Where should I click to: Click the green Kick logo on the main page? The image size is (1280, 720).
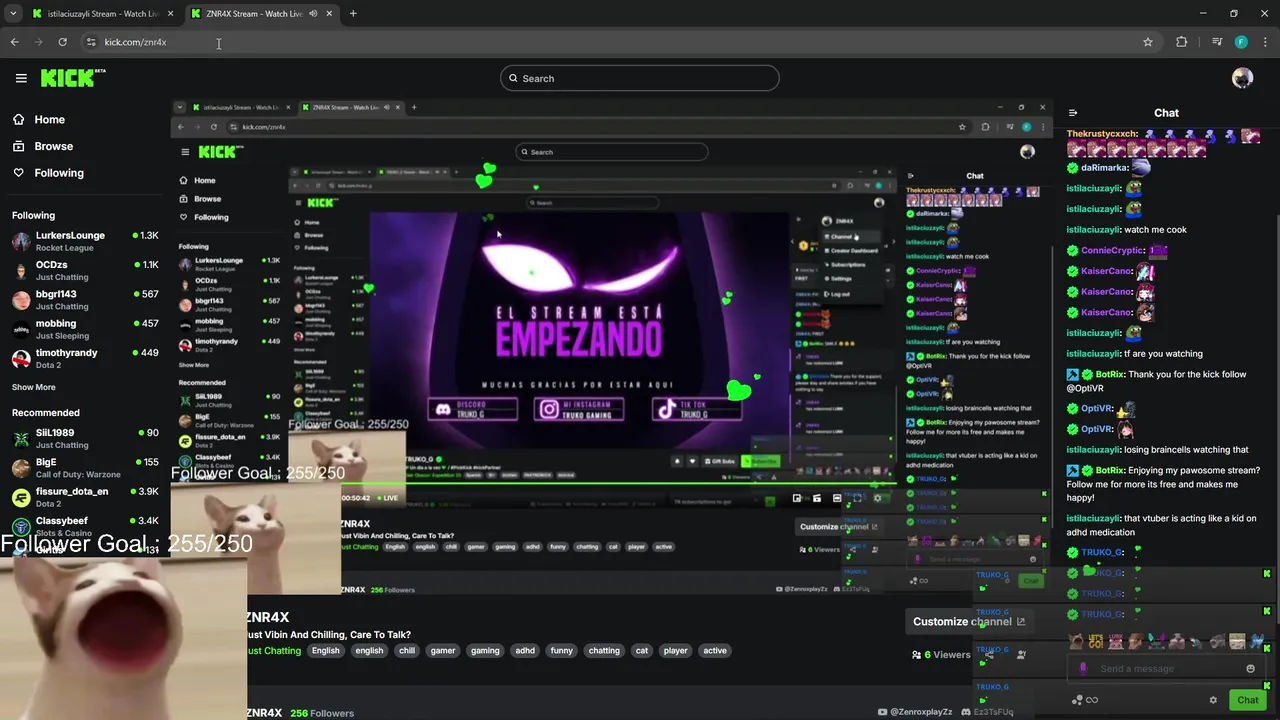73,78
